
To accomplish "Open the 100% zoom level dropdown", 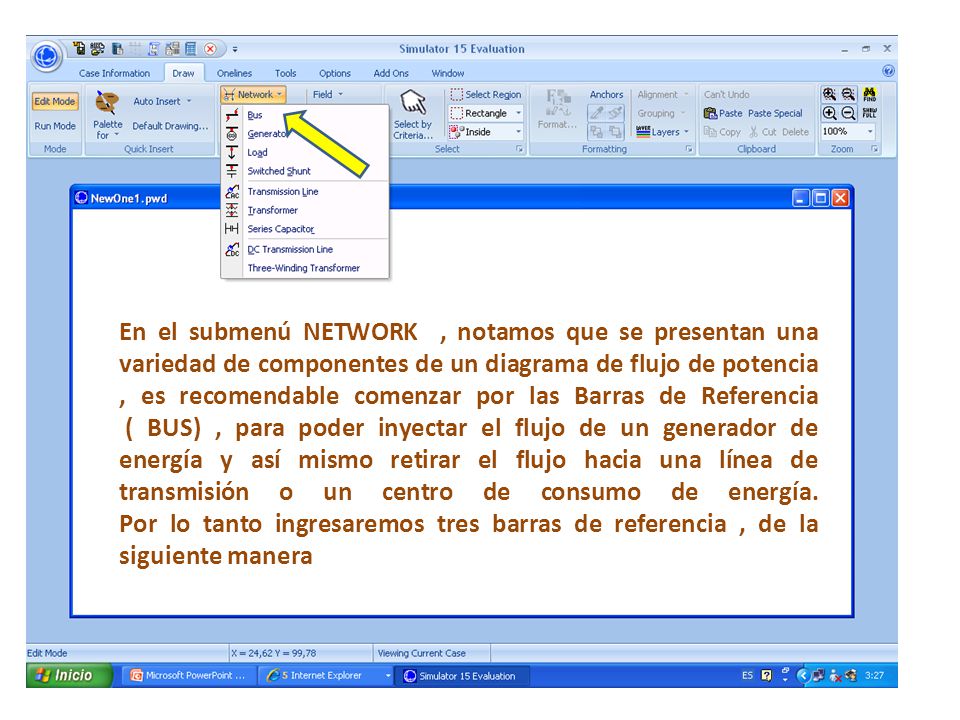I will [x=870, y=132].
